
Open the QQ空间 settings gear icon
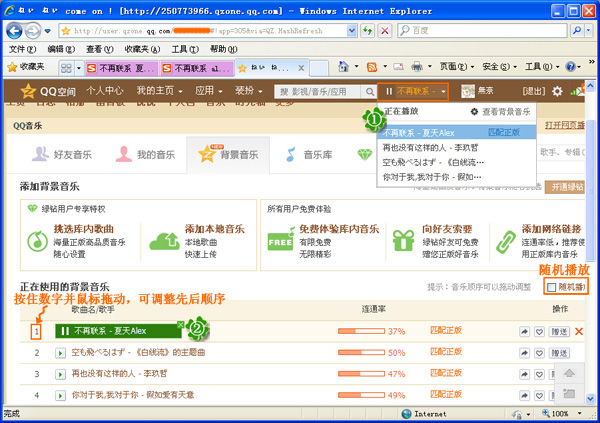pos(557,91)
